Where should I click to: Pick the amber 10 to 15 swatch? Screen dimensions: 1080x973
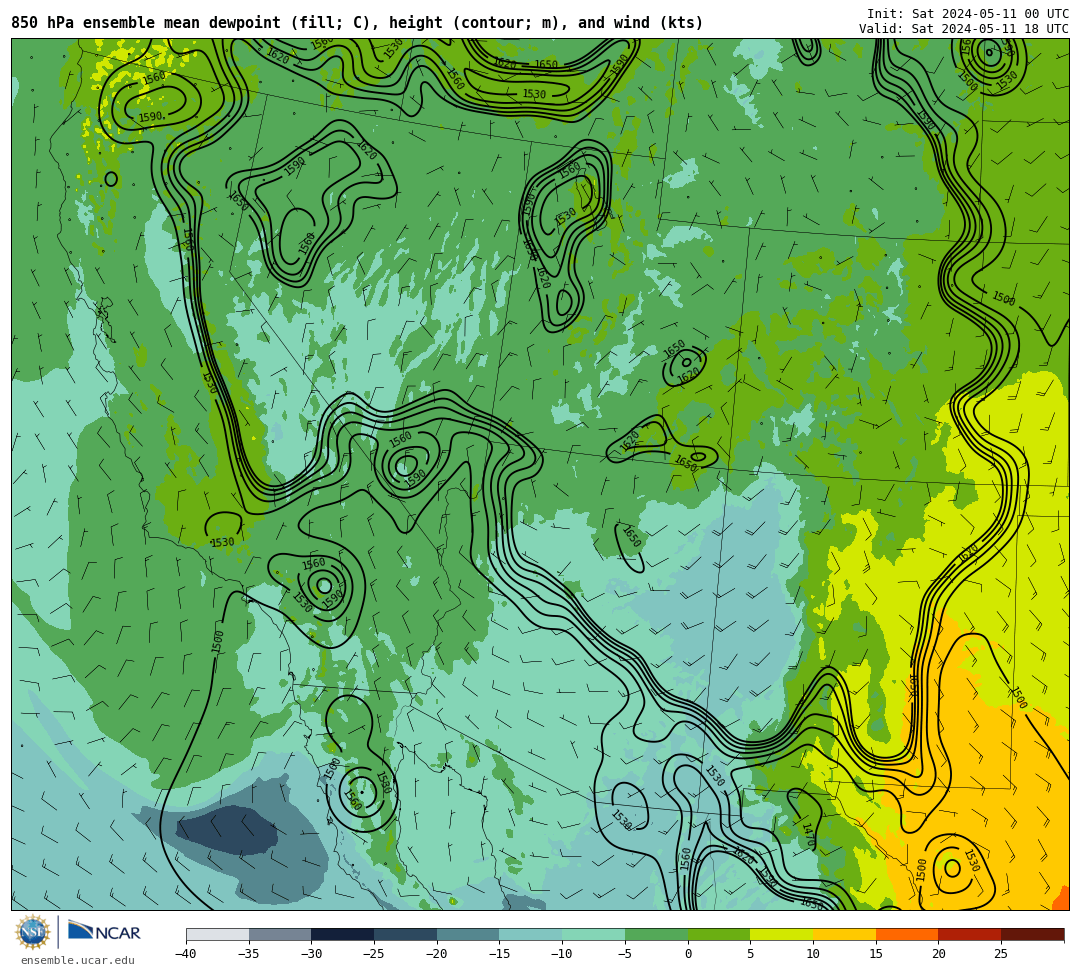coord(844,934)
